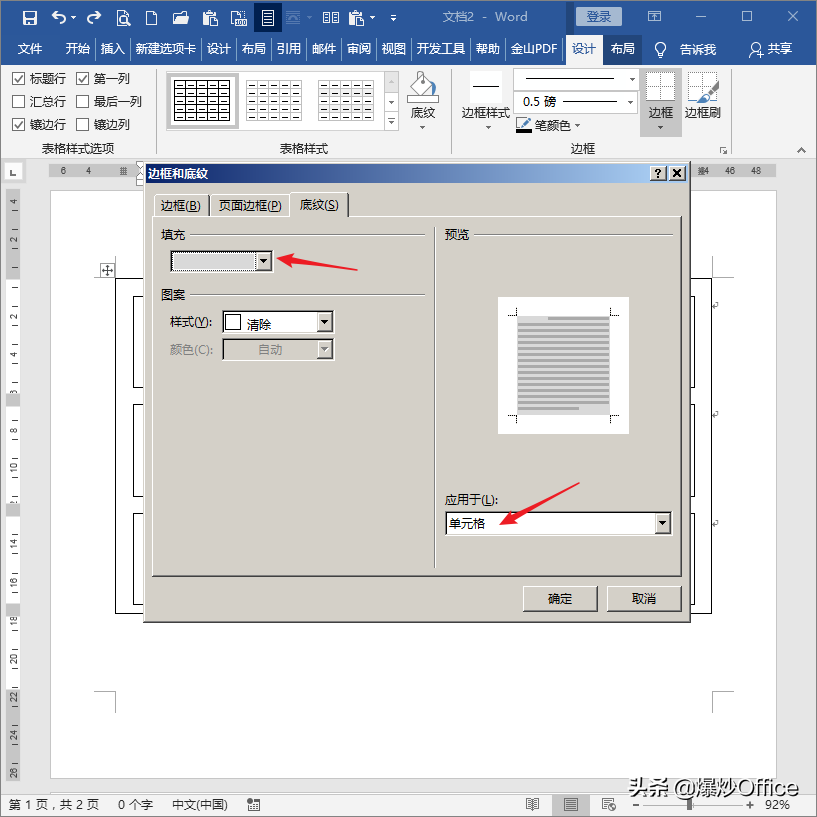
Task: Click the lightbulb Tell Me icon
Action: [x=660, y=49]
